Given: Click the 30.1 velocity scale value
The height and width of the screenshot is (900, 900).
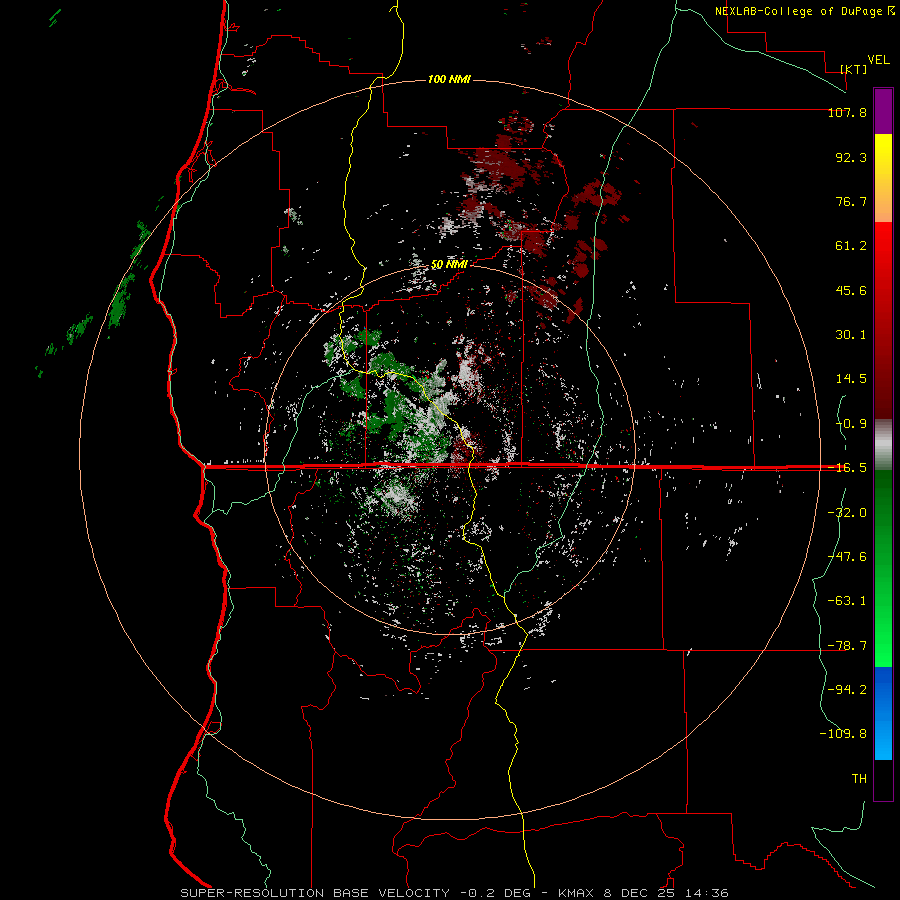Looking at the screenshot, I should tap(851, 335).
